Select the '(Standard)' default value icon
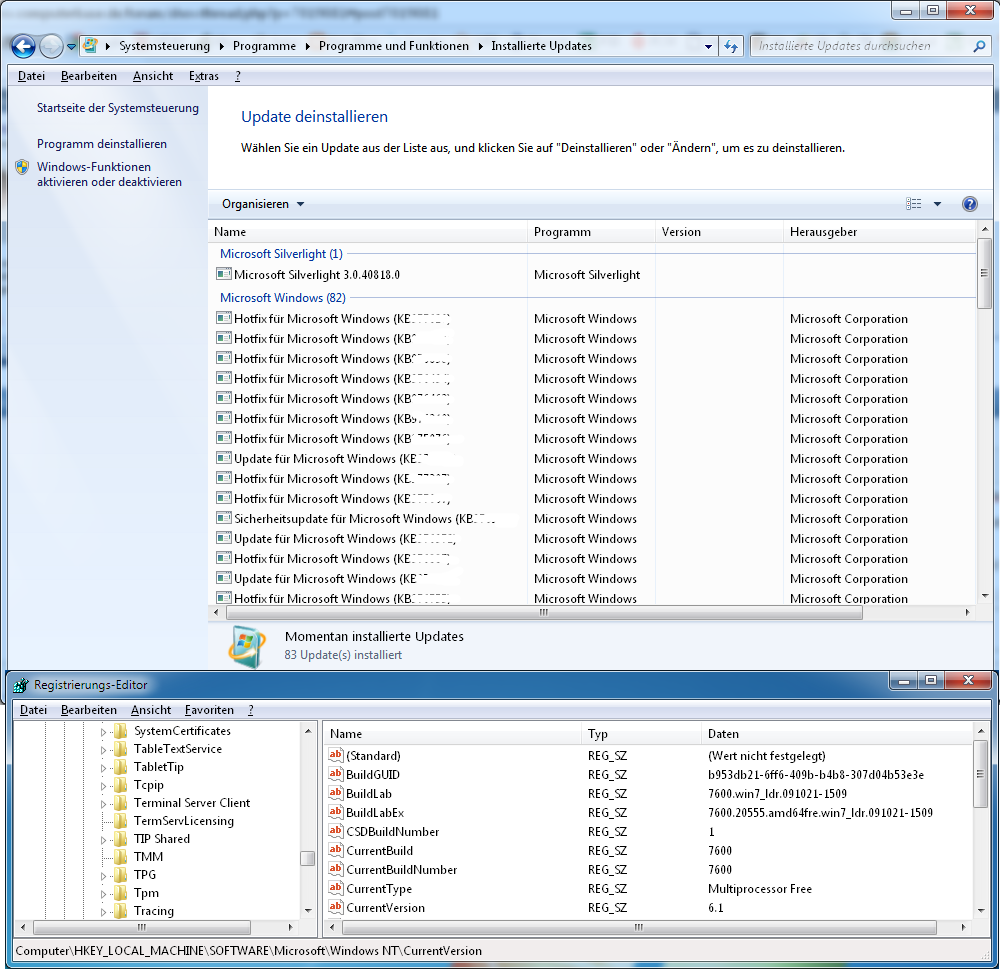Image resolution: width=1000 pixels, height=970 pixels. 335,755
